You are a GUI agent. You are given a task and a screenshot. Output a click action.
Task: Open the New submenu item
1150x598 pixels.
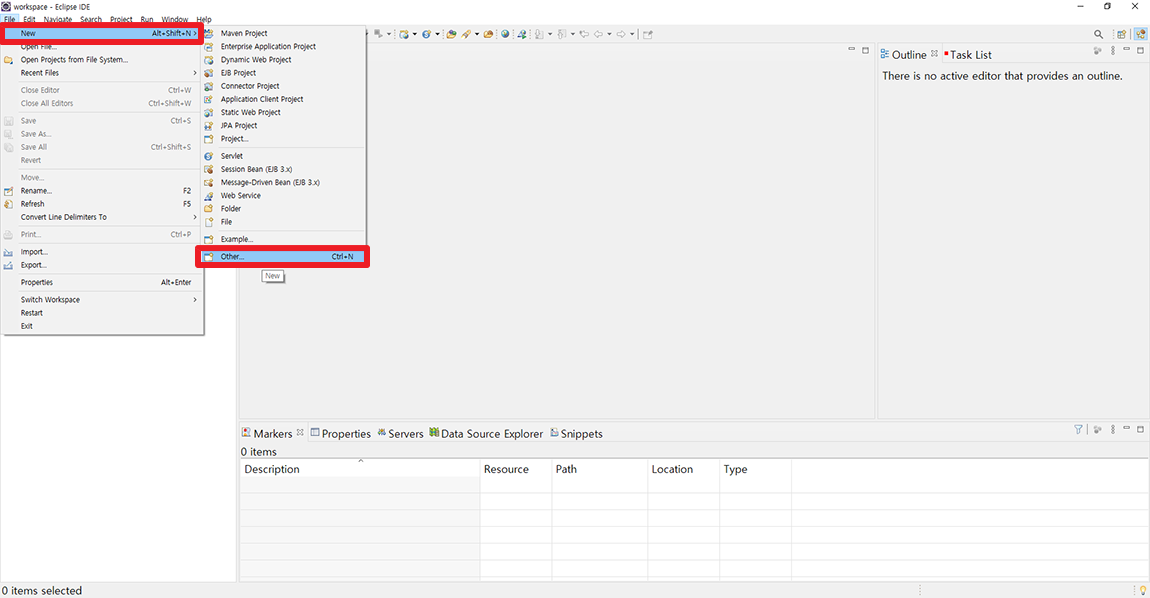point(102,33)
